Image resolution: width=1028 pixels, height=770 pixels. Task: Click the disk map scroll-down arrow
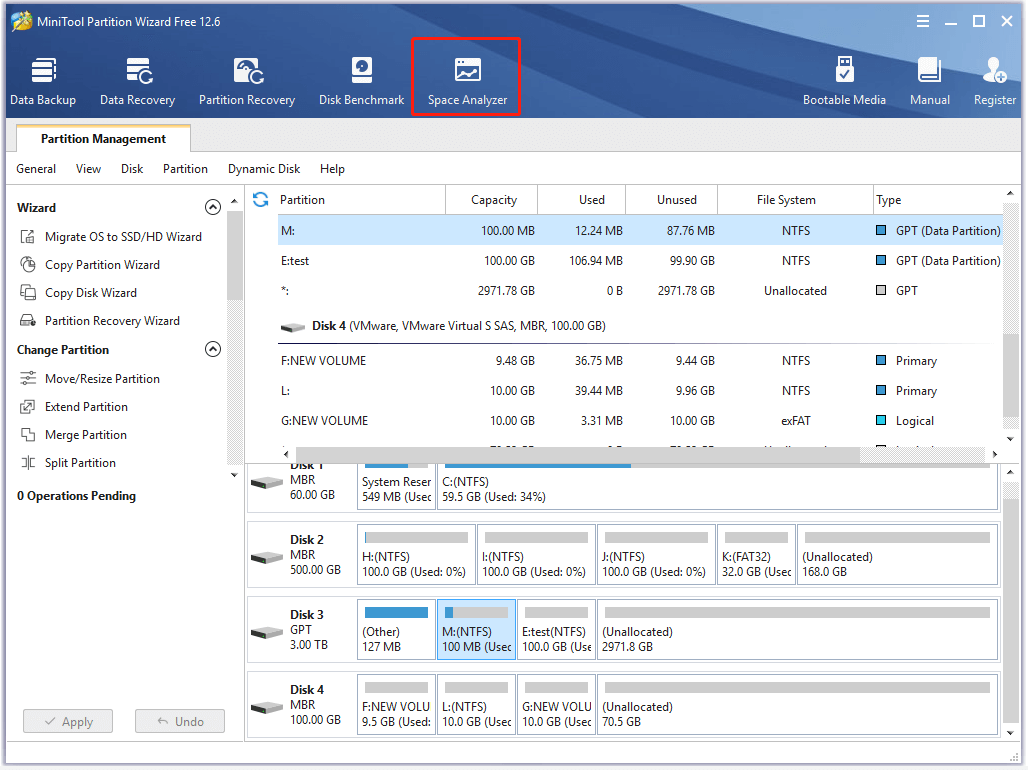pos(1010,733)
